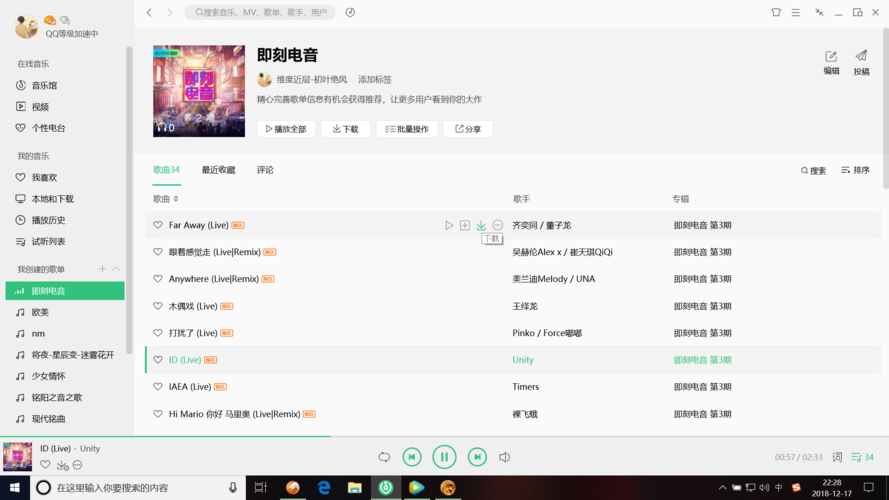Screen dimensions: 889x500
Task: Click the 分享 share button
Action: (x=468, y=129)
